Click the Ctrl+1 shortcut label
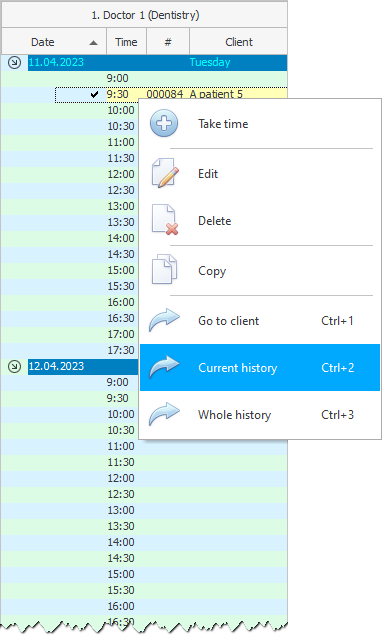382x637 pixels. (337, 321)
